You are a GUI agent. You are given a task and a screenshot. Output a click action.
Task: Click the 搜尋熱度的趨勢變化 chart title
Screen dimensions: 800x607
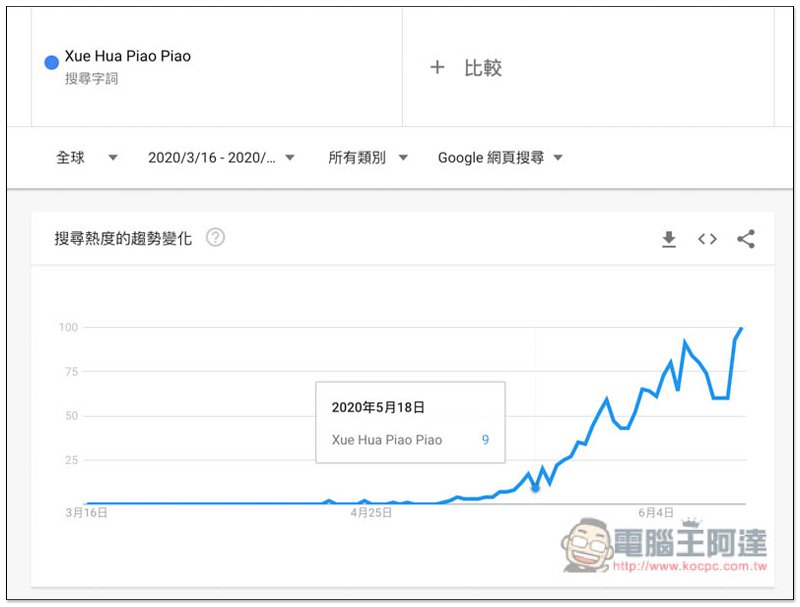tap(123, 239)
